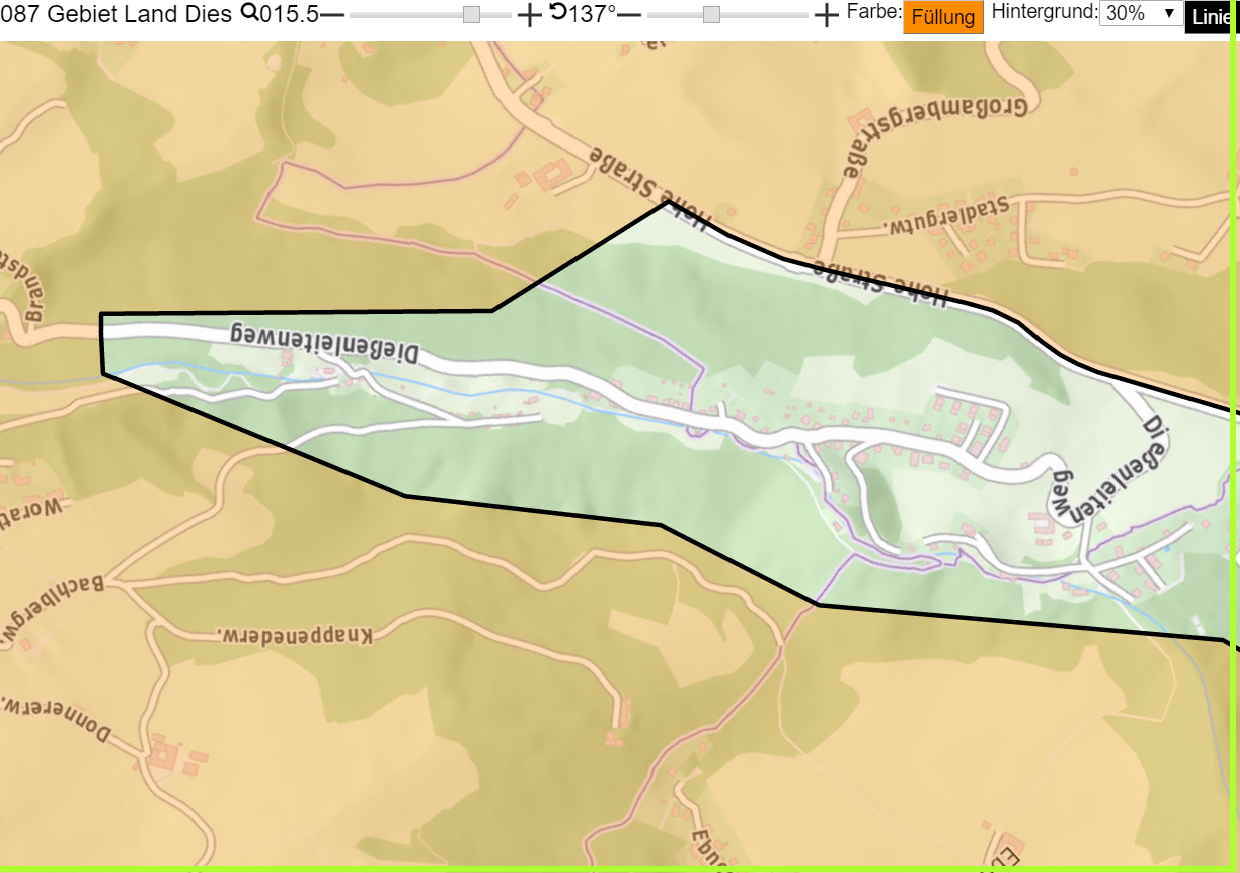Click the magnifier zoom icon
Viewport: 1240px width, 873px height.
[x=249, y=13]
